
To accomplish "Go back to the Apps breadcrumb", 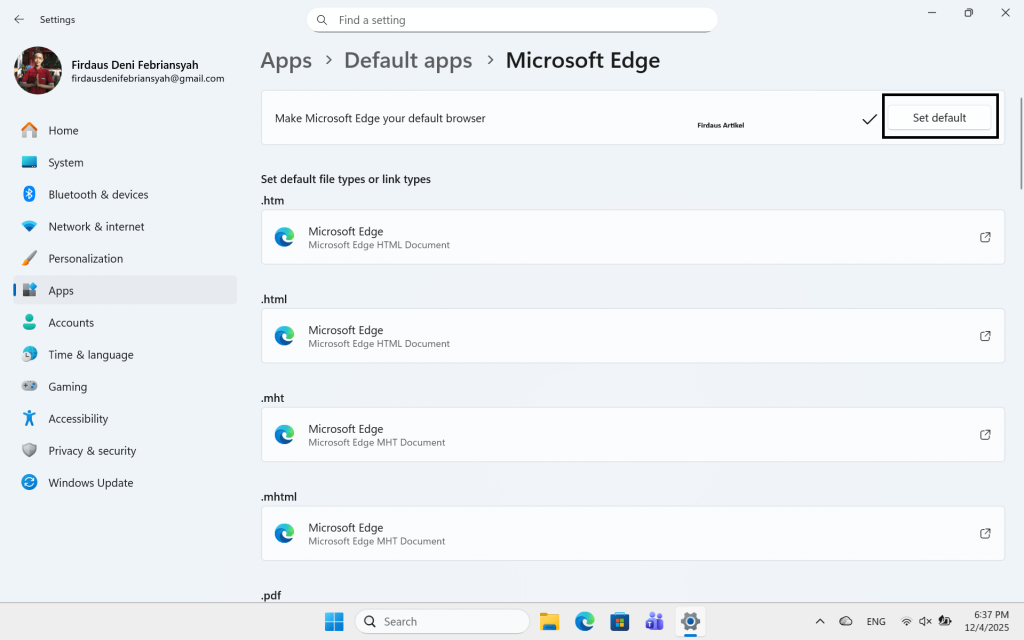I will tap(286, 60).
